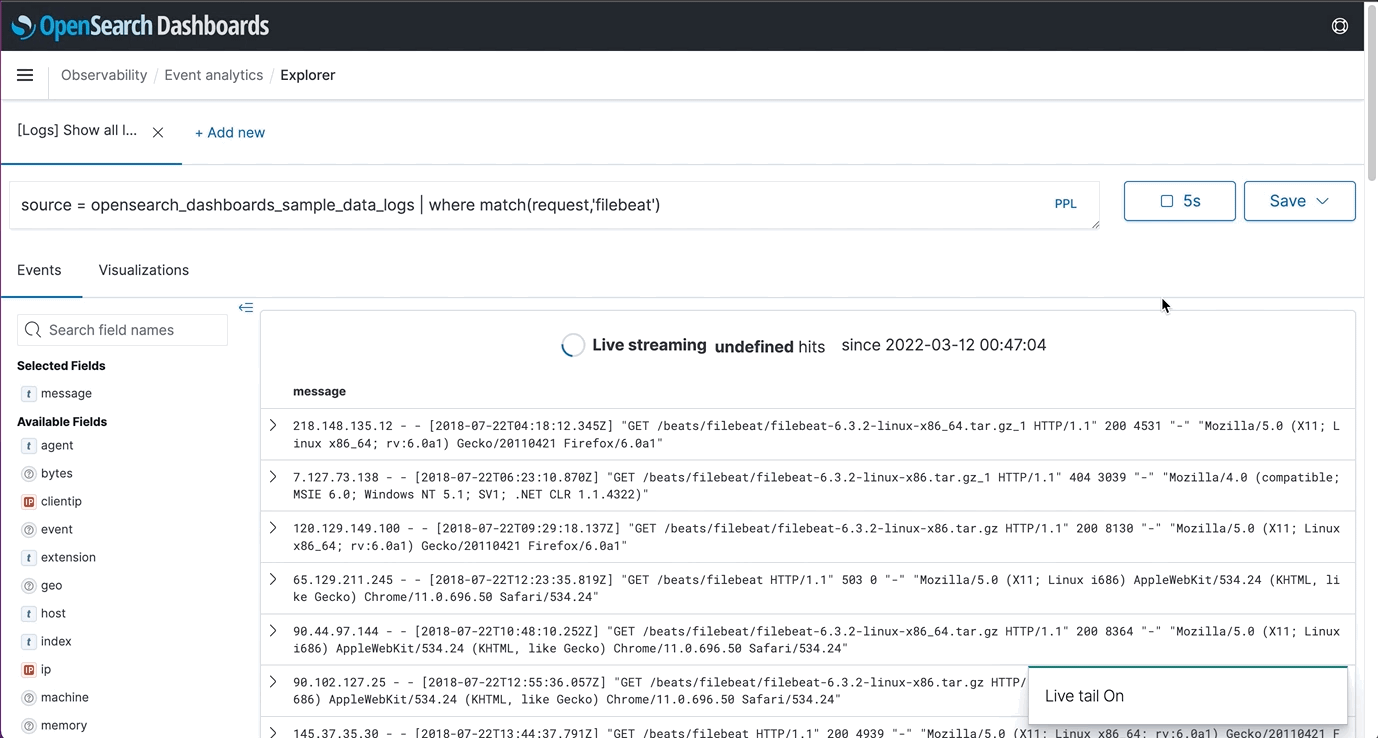Screen dimensions: 1378x738
Task: Click the Explorer breadcrumb
Action: 308,75
